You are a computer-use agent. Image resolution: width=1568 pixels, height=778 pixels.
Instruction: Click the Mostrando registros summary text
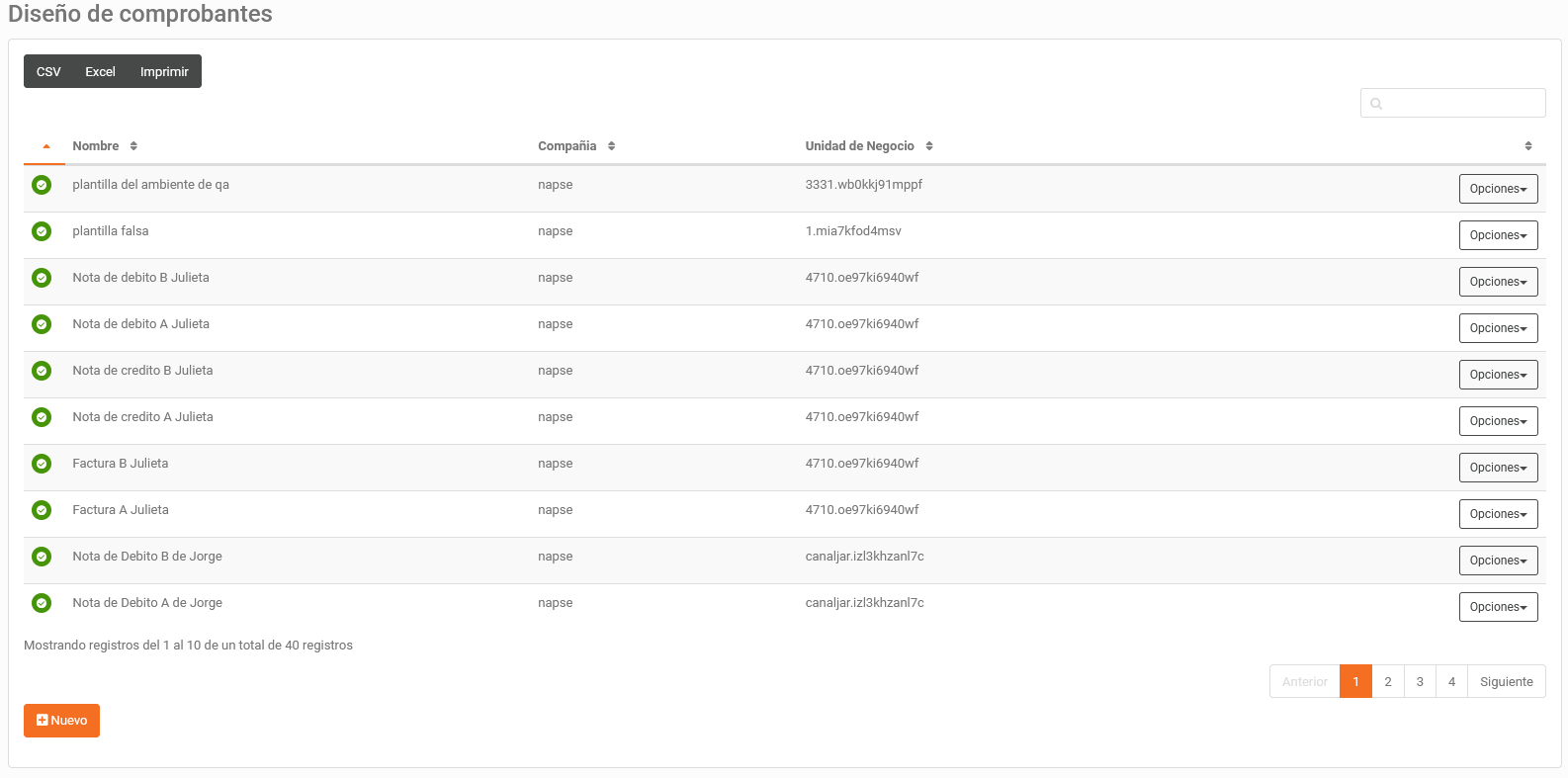click(188, 646)
